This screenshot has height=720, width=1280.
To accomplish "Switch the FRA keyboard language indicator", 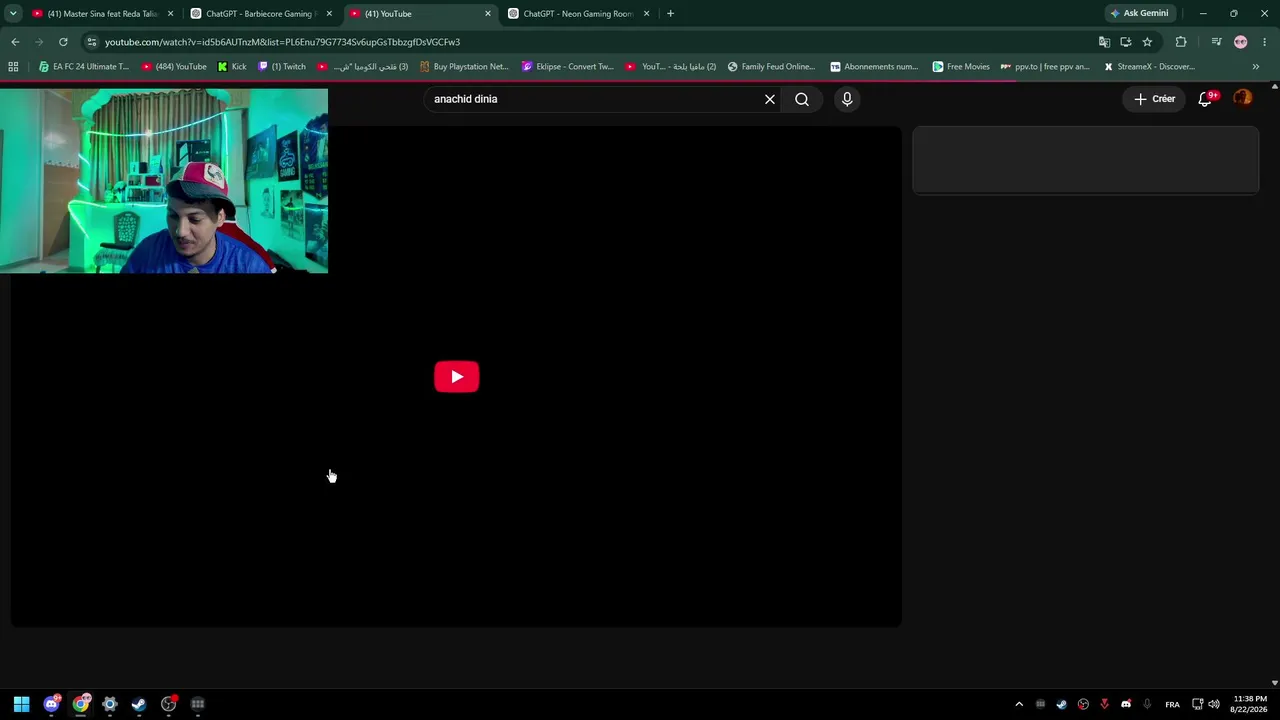I will pos(1172,704).
